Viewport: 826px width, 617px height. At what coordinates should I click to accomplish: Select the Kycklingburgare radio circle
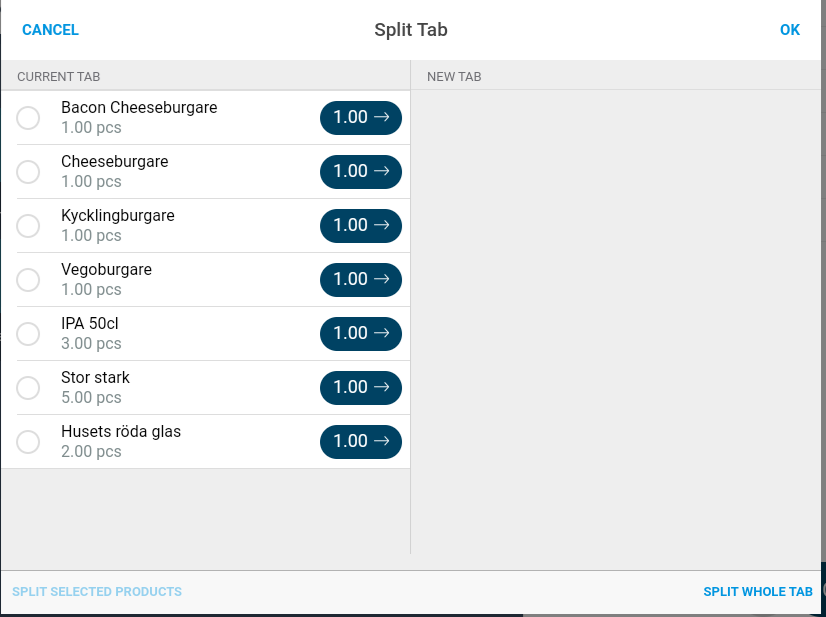(28, 226)
